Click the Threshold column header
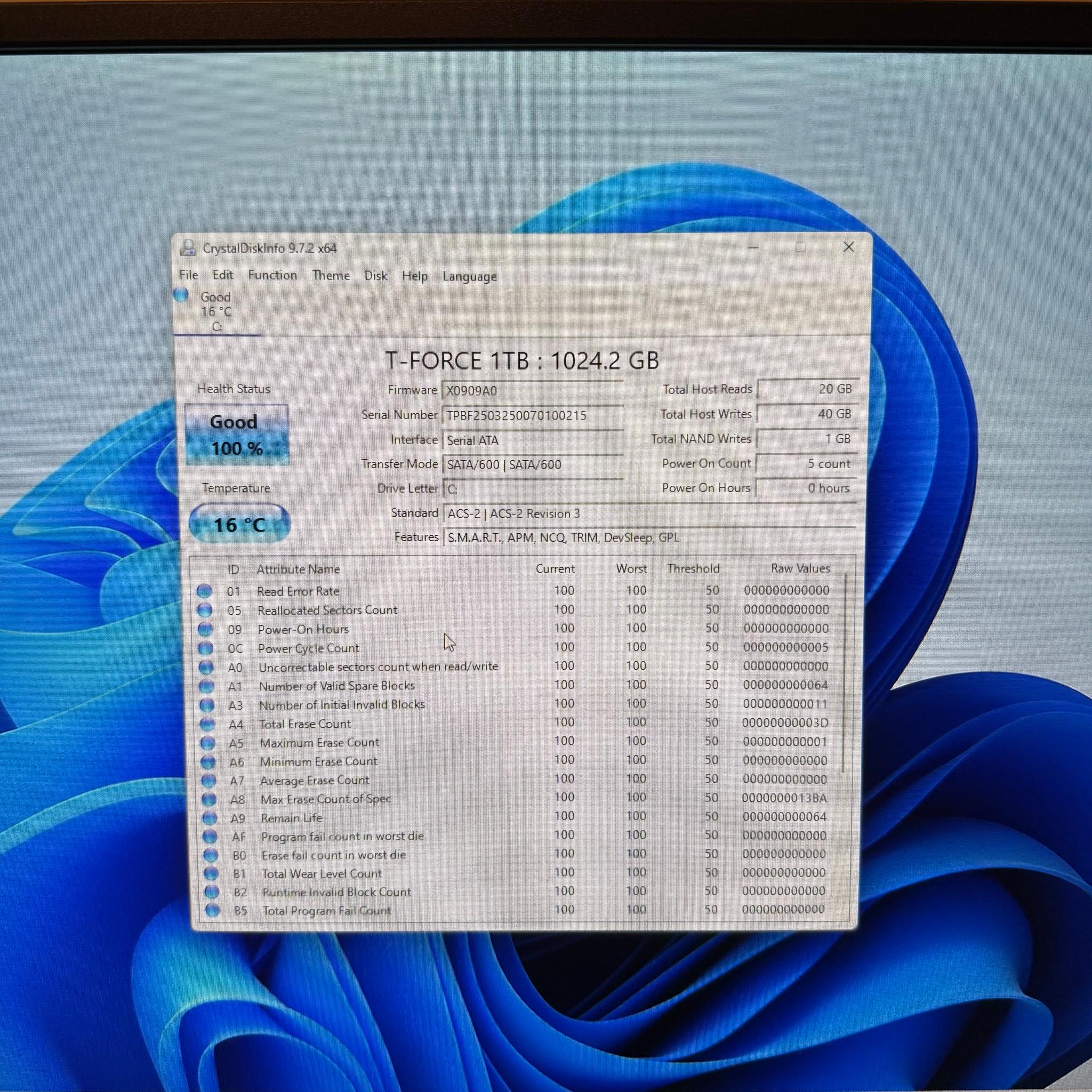The height and width of the screenshot is (1092, 1092). click(693, 568)
